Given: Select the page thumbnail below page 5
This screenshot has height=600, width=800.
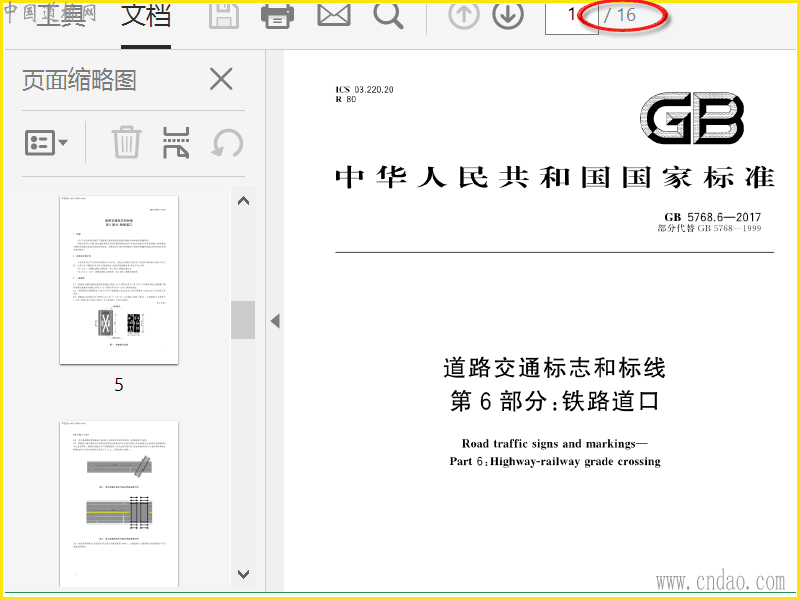Looking at the screenshot, I should tap(119, 504).
